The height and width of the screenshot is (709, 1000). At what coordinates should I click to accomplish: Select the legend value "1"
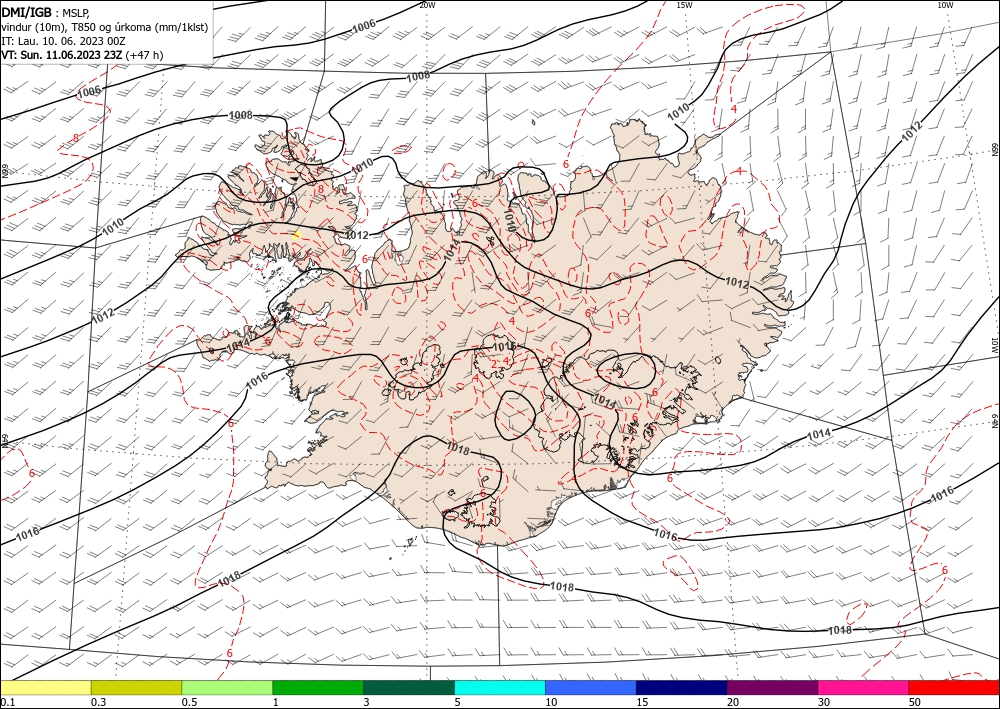tap(276, 702)
